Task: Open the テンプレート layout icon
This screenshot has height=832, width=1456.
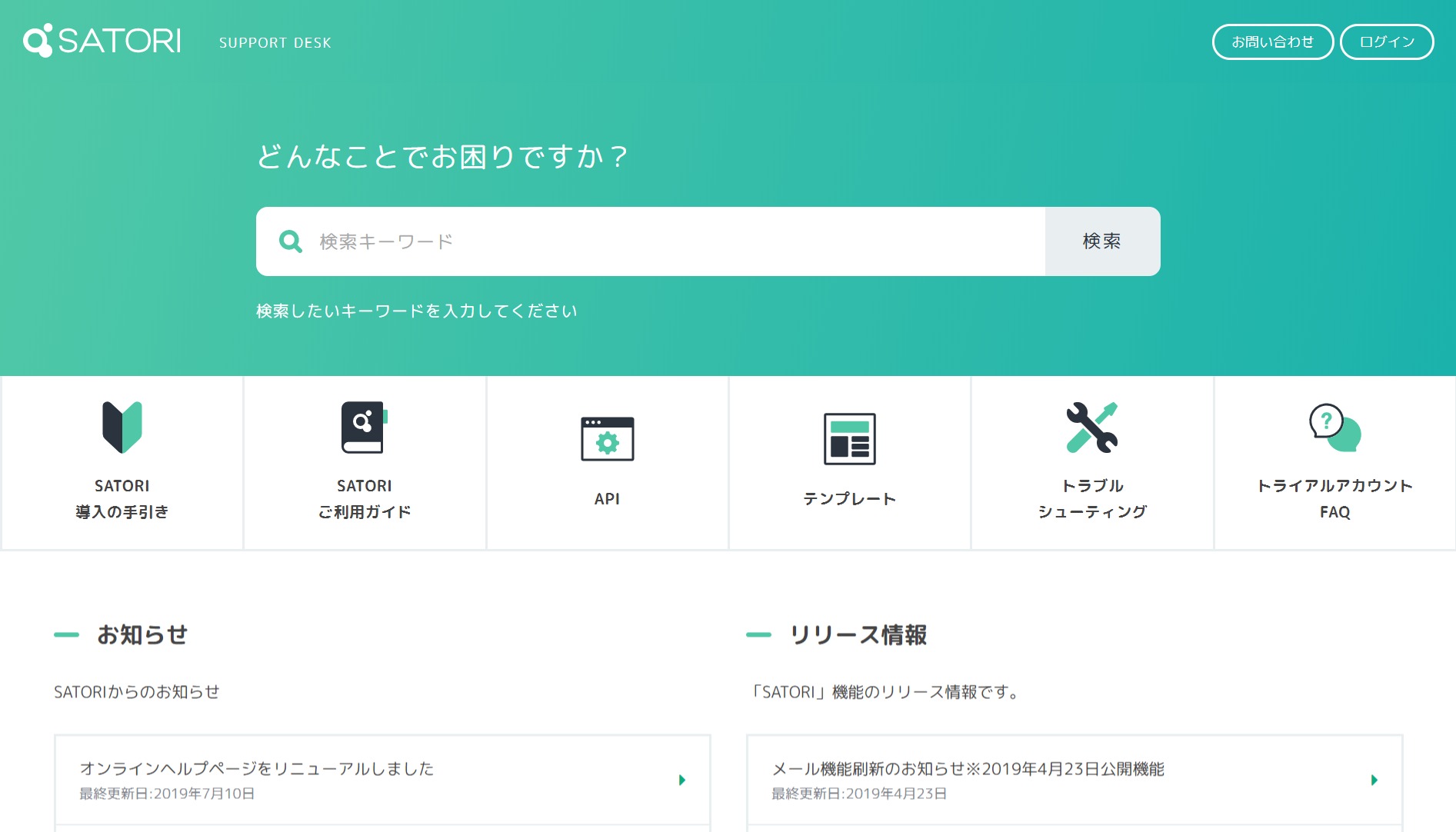Action: click(850, 439)
